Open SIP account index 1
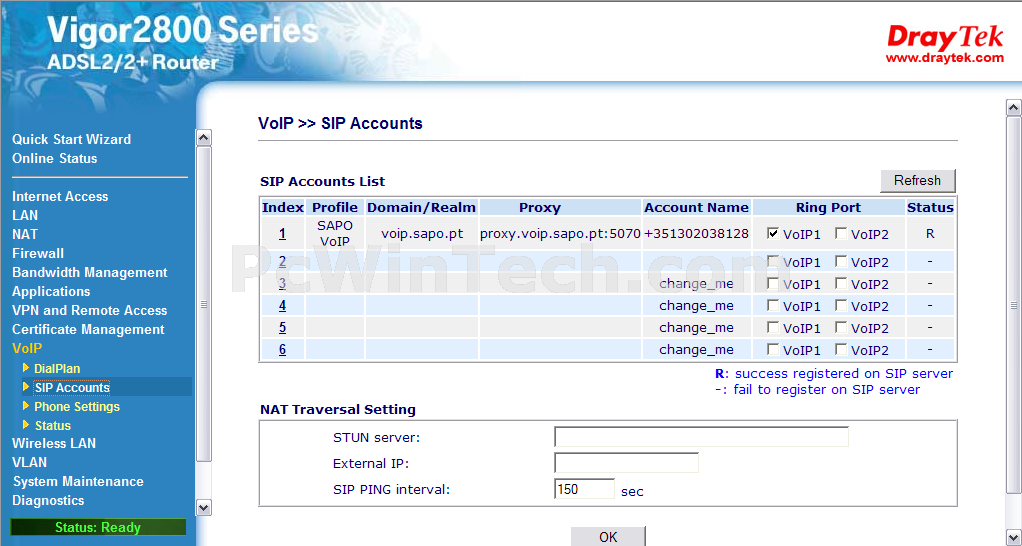This screenshot has width=1022, height=546. 282,233
